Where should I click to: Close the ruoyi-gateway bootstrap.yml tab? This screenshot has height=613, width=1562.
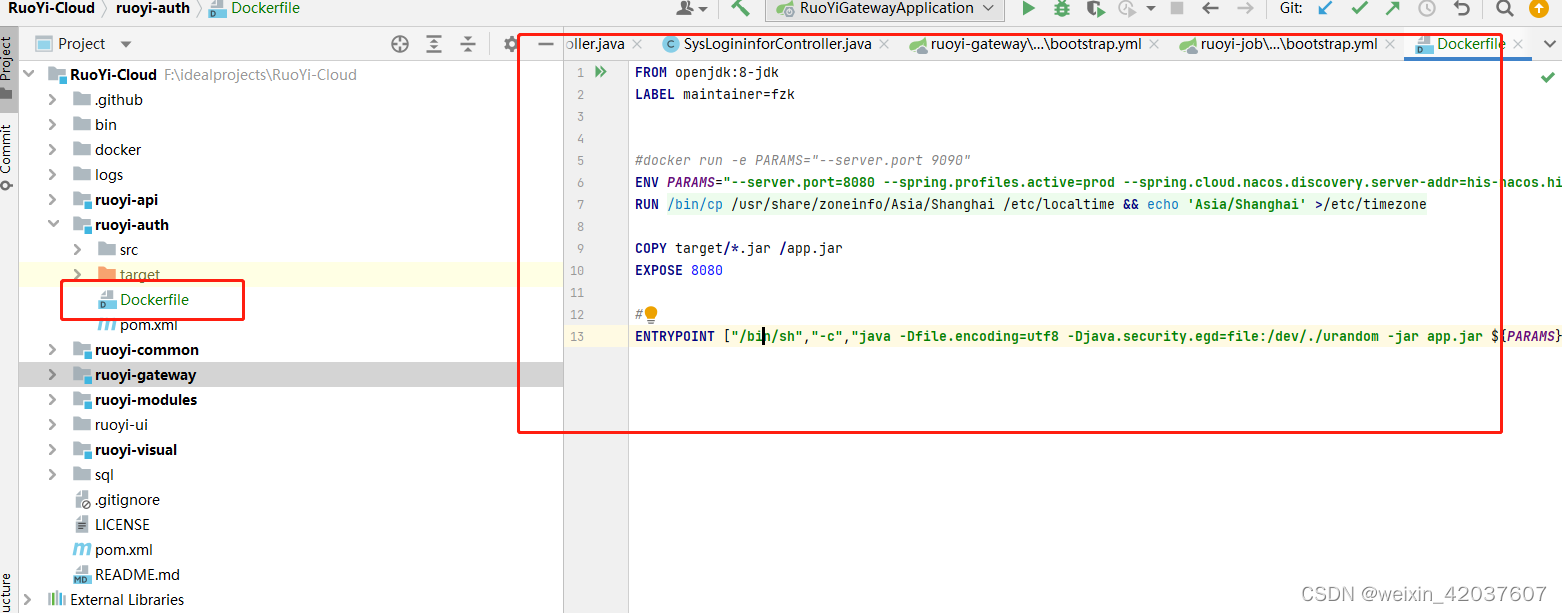pyautogui.click(x=1154, y=44)
